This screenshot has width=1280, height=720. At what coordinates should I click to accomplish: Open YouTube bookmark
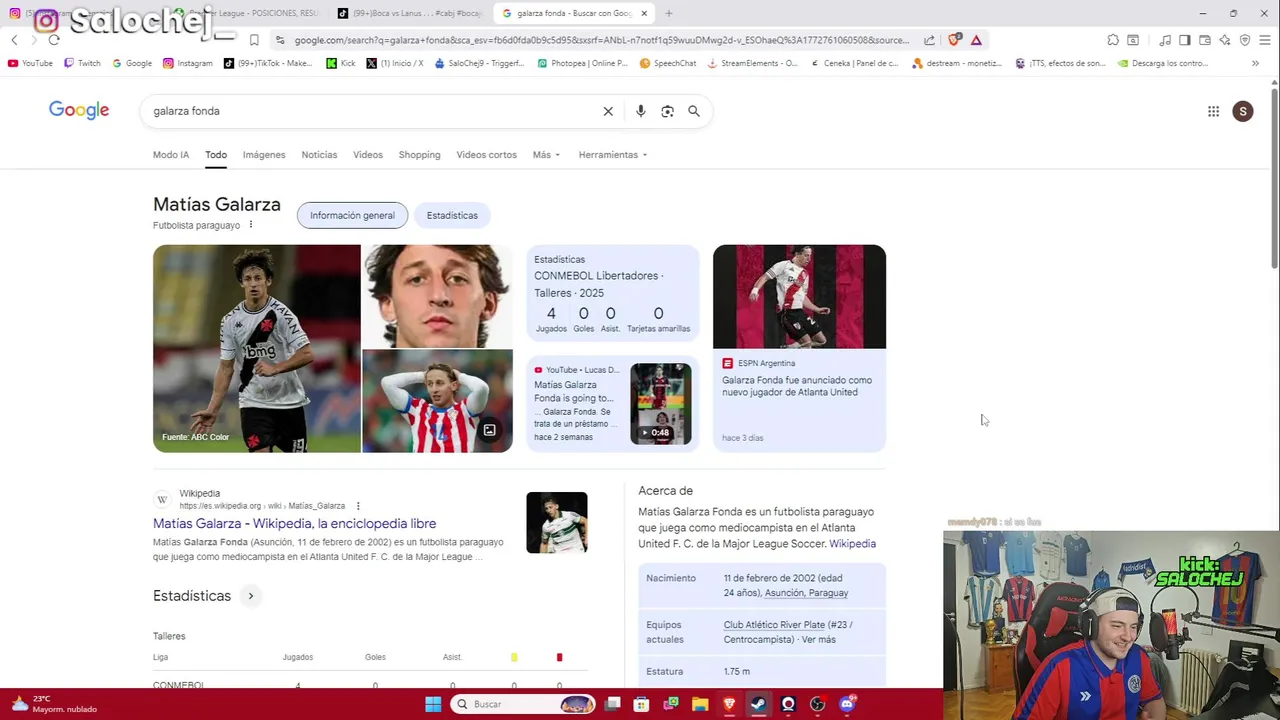pyautogui.click(x=30, y=63)
